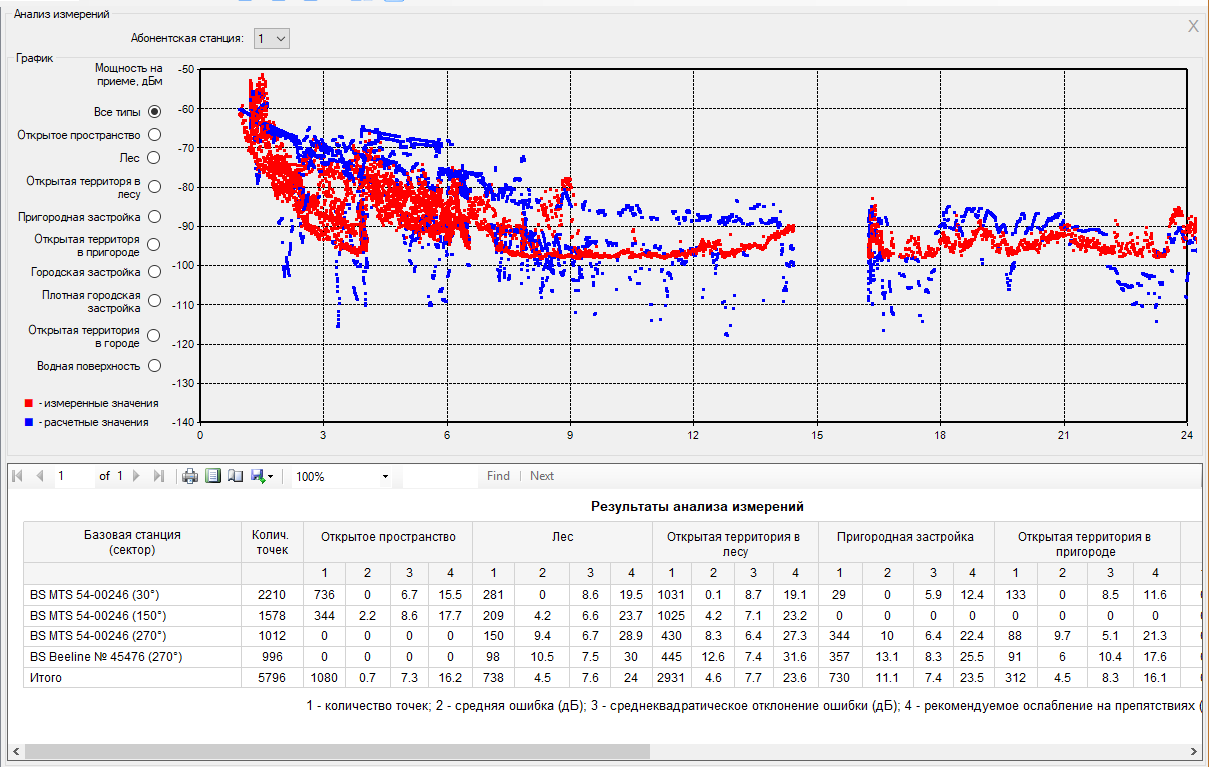
Task: Open page setup
Action: [235, 476]
